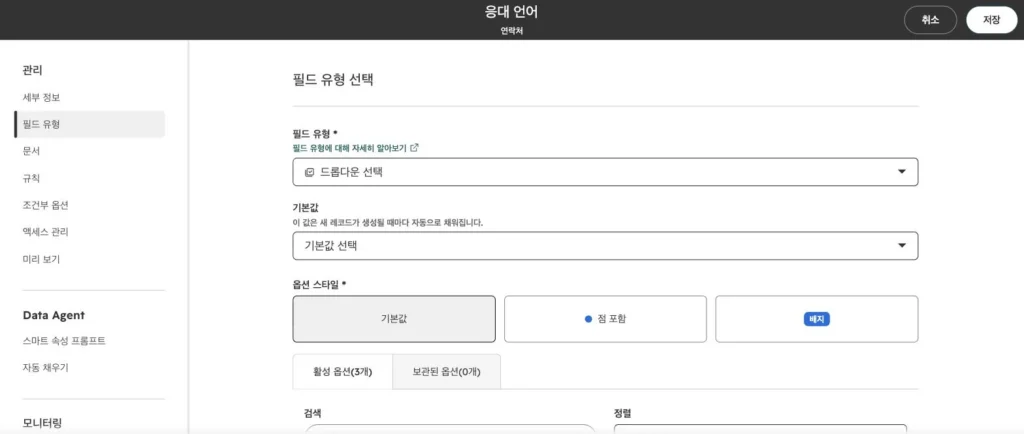Click the 연락처 subtitle in the header

pos(512,31)
